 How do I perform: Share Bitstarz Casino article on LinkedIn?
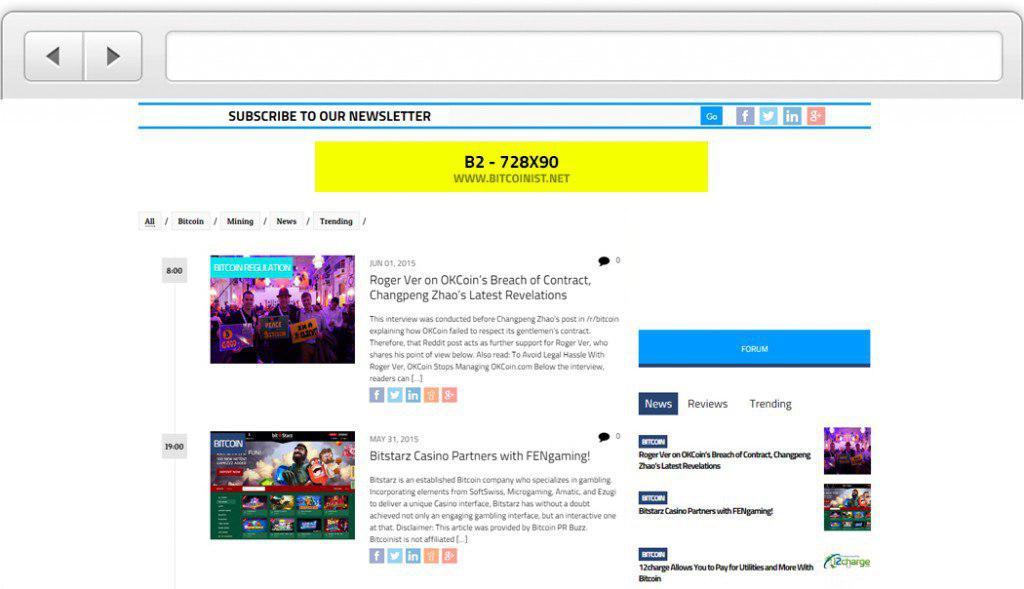[413, 556]
